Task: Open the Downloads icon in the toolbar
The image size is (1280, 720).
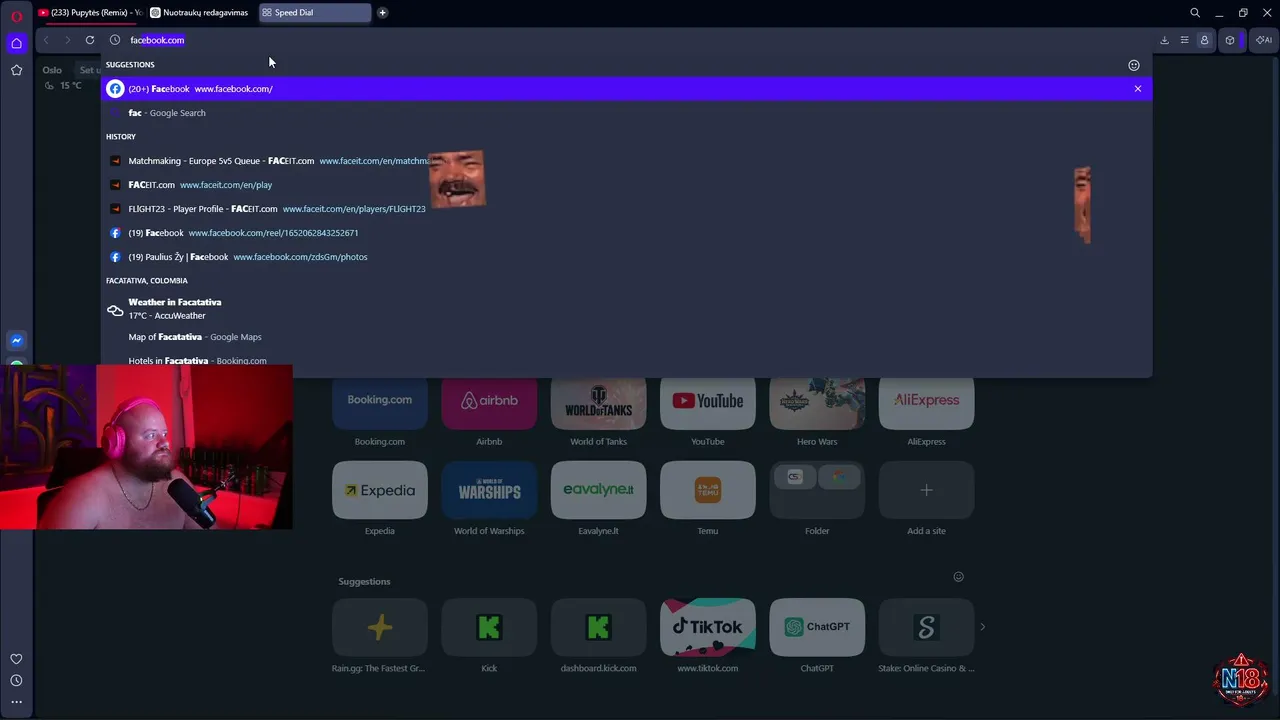Action: [1164, 40]
